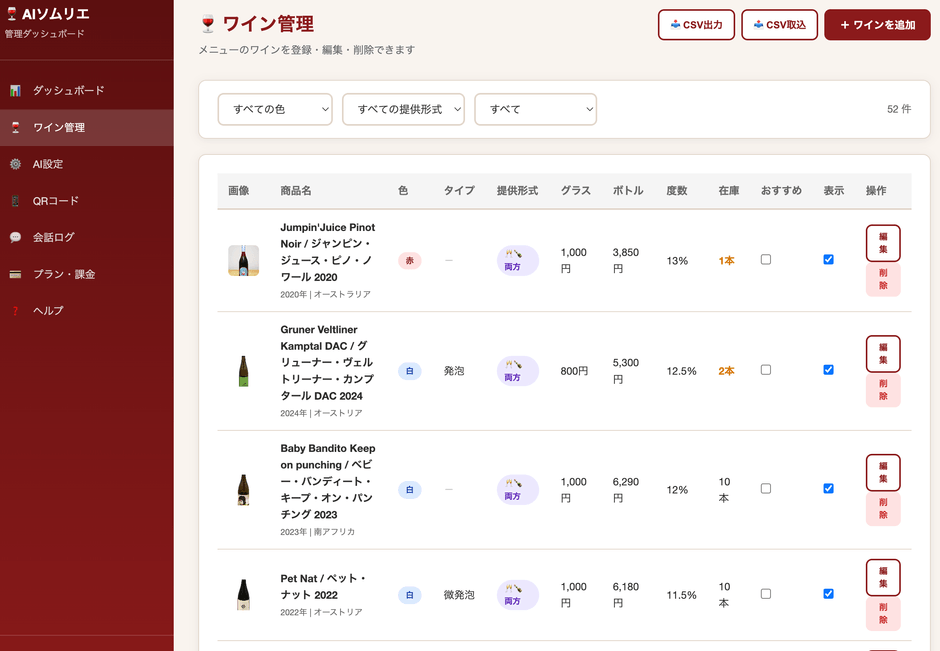Viewport: 940px width, 651px height.
Task: Click the 在庫 column header
Action: tap(728, 191)
